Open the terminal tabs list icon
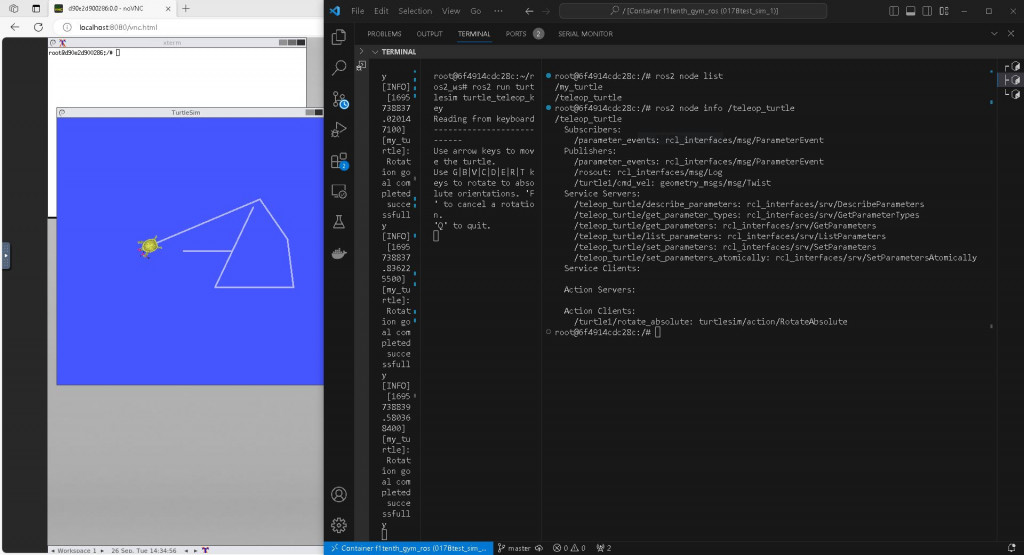 click(361, 66)
